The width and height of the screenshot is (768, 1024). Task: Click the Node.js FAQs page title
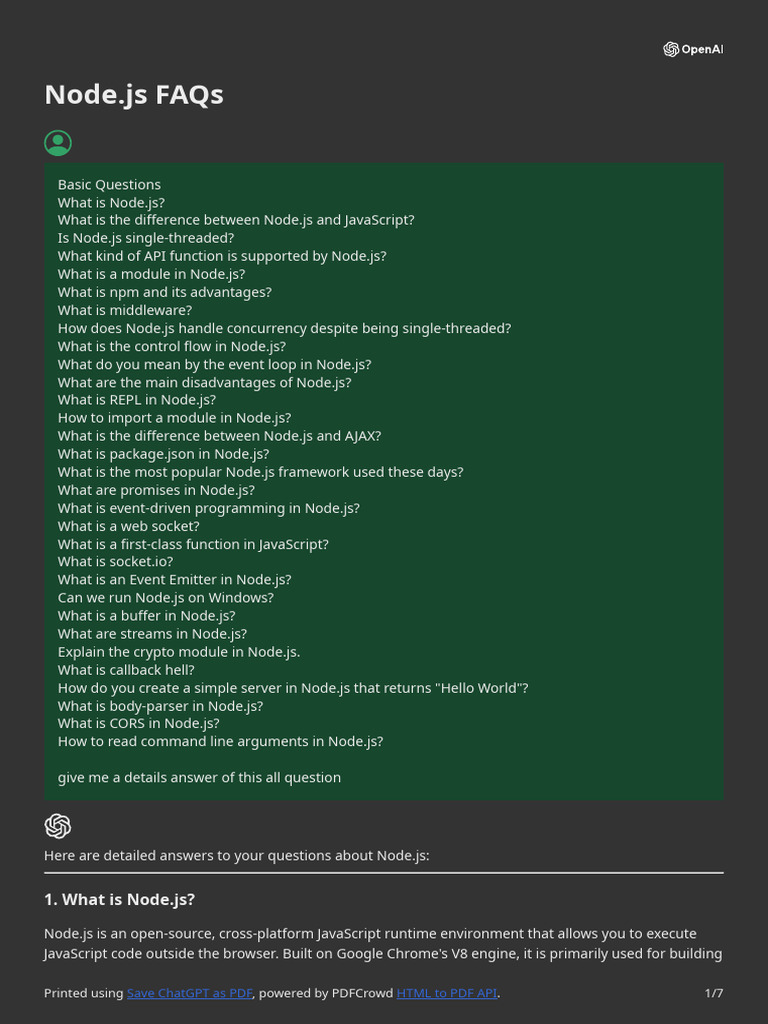(x=134, y=94)
